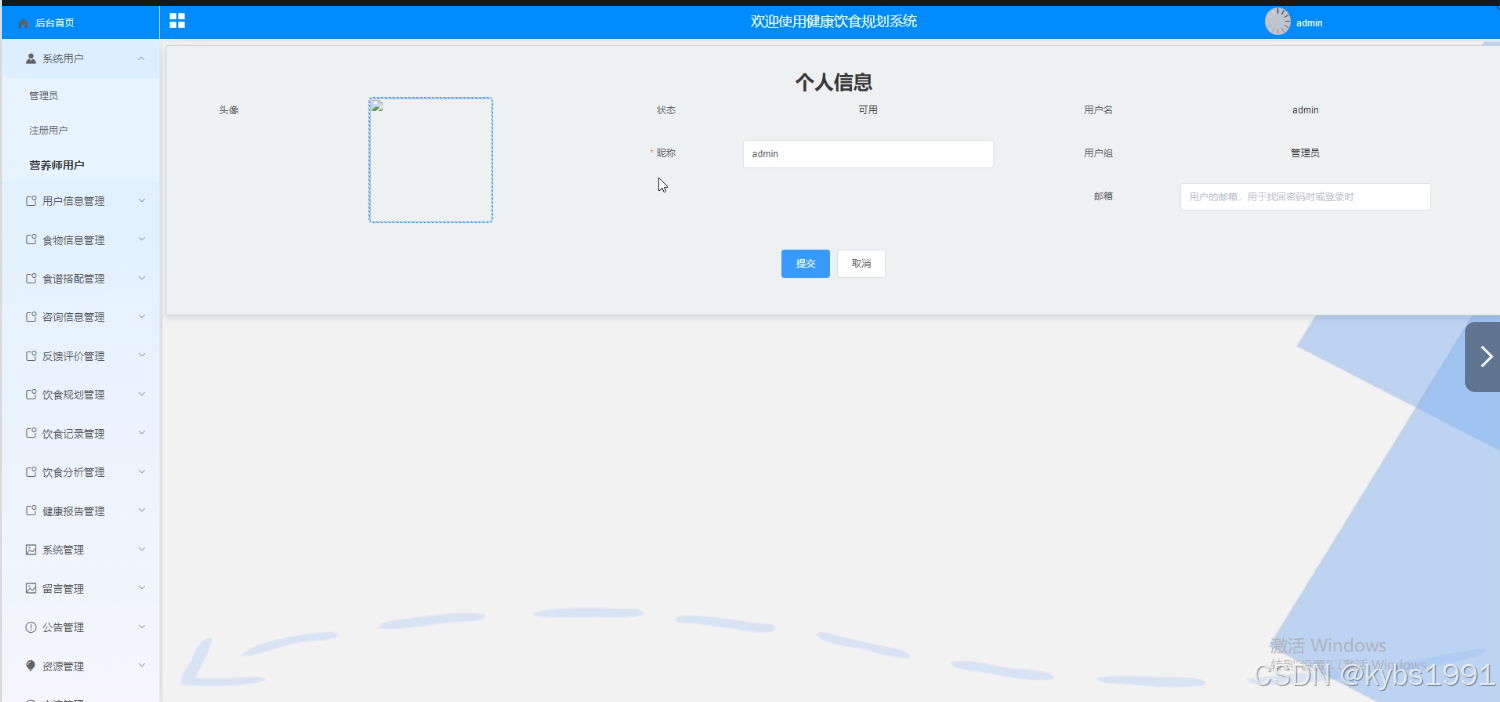
Task: Expand 咨询信息管理 using its chevron
Action: (141, 317)
